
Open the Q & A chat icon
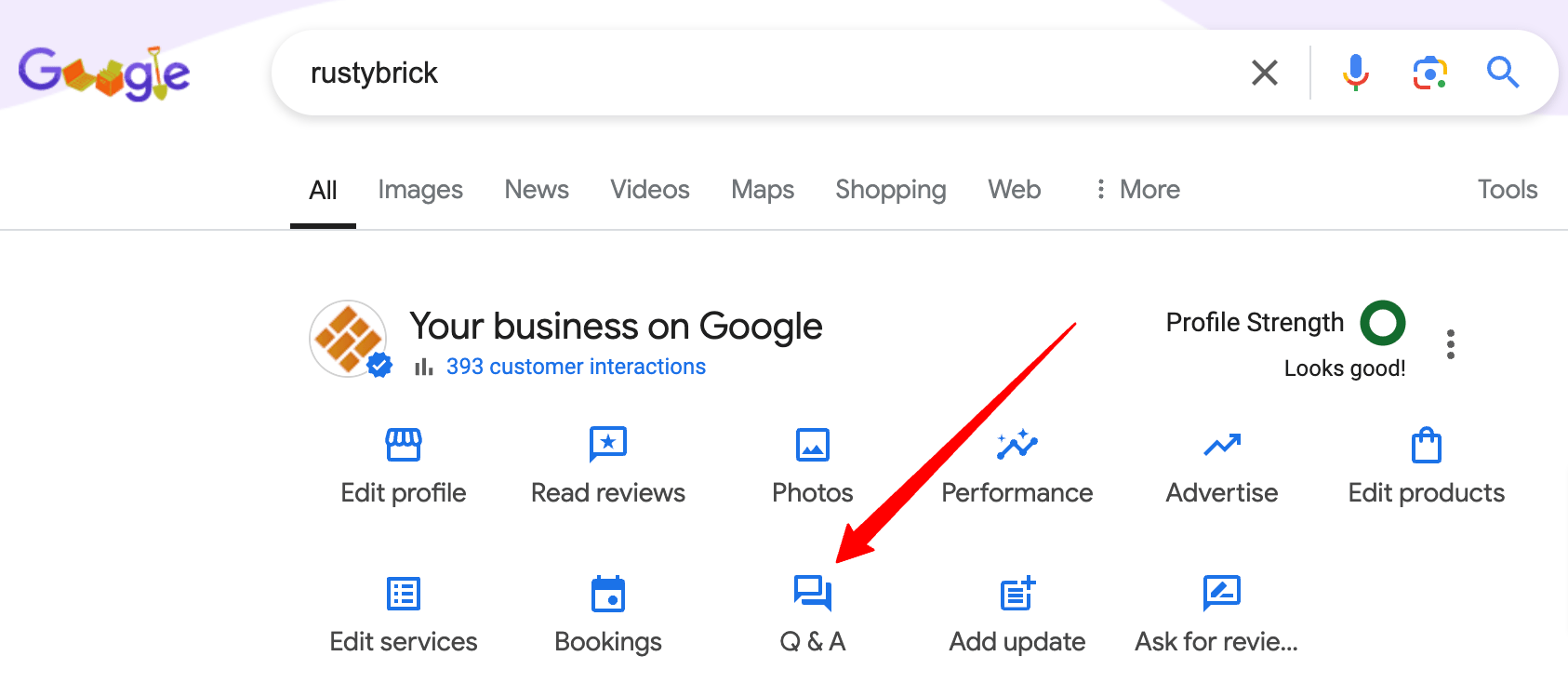[x=813, y=593]
